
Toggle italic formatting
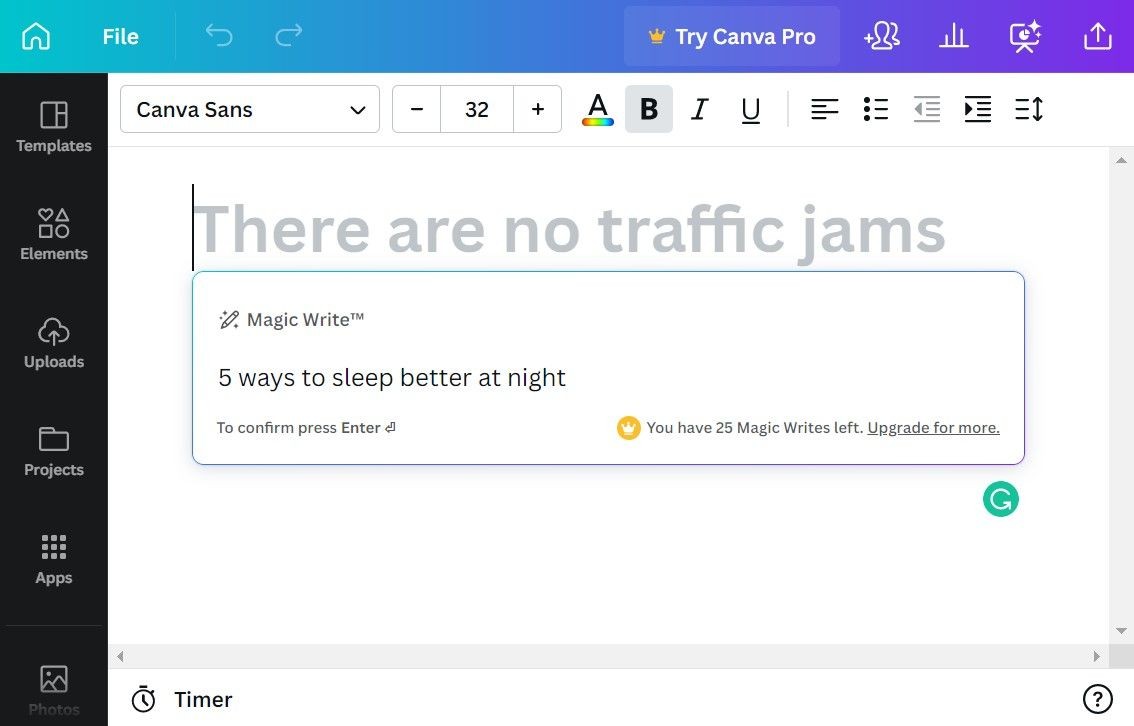tap(699, 109)
